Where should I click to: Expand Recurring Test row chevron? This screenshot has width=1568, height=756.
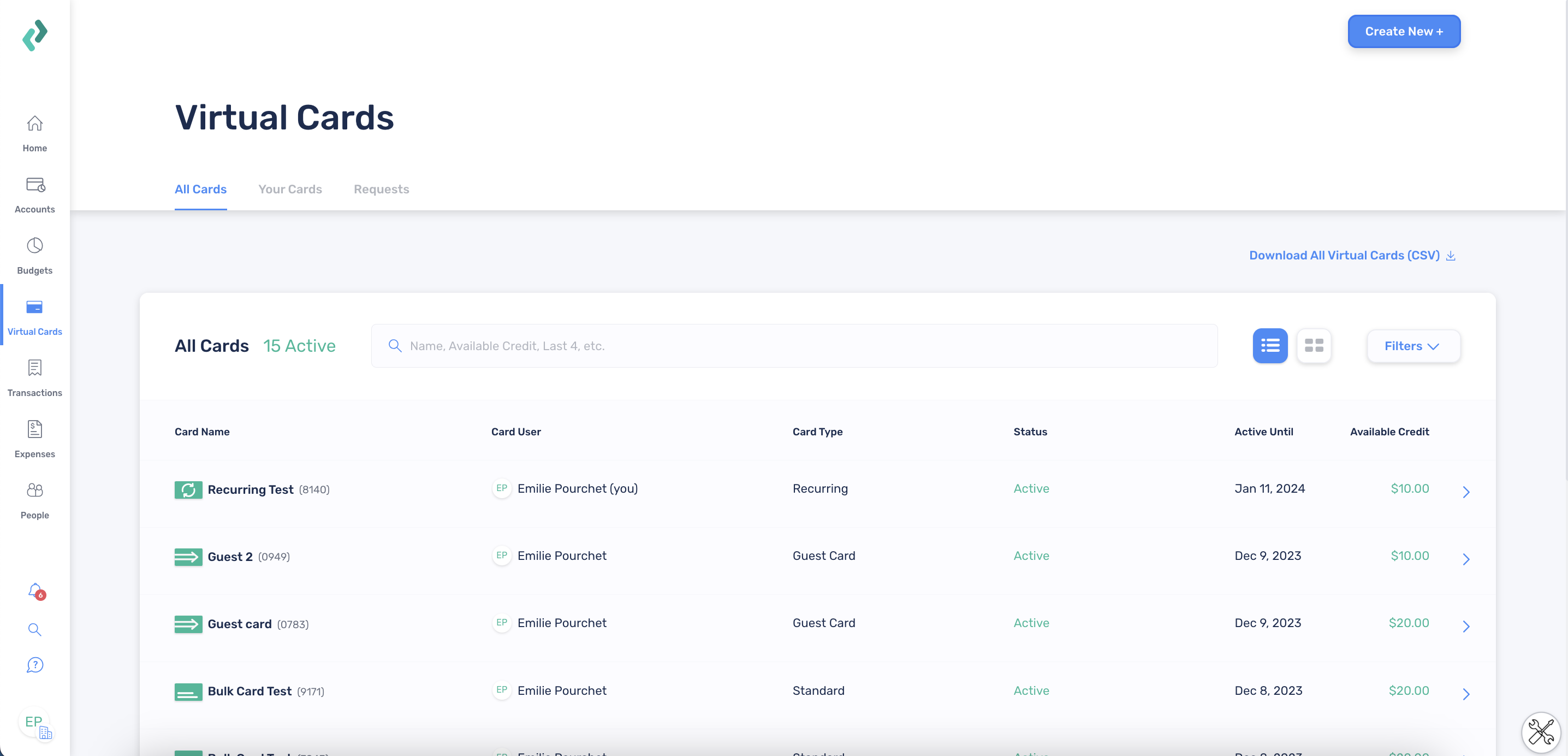click(x=1466, y=492)
